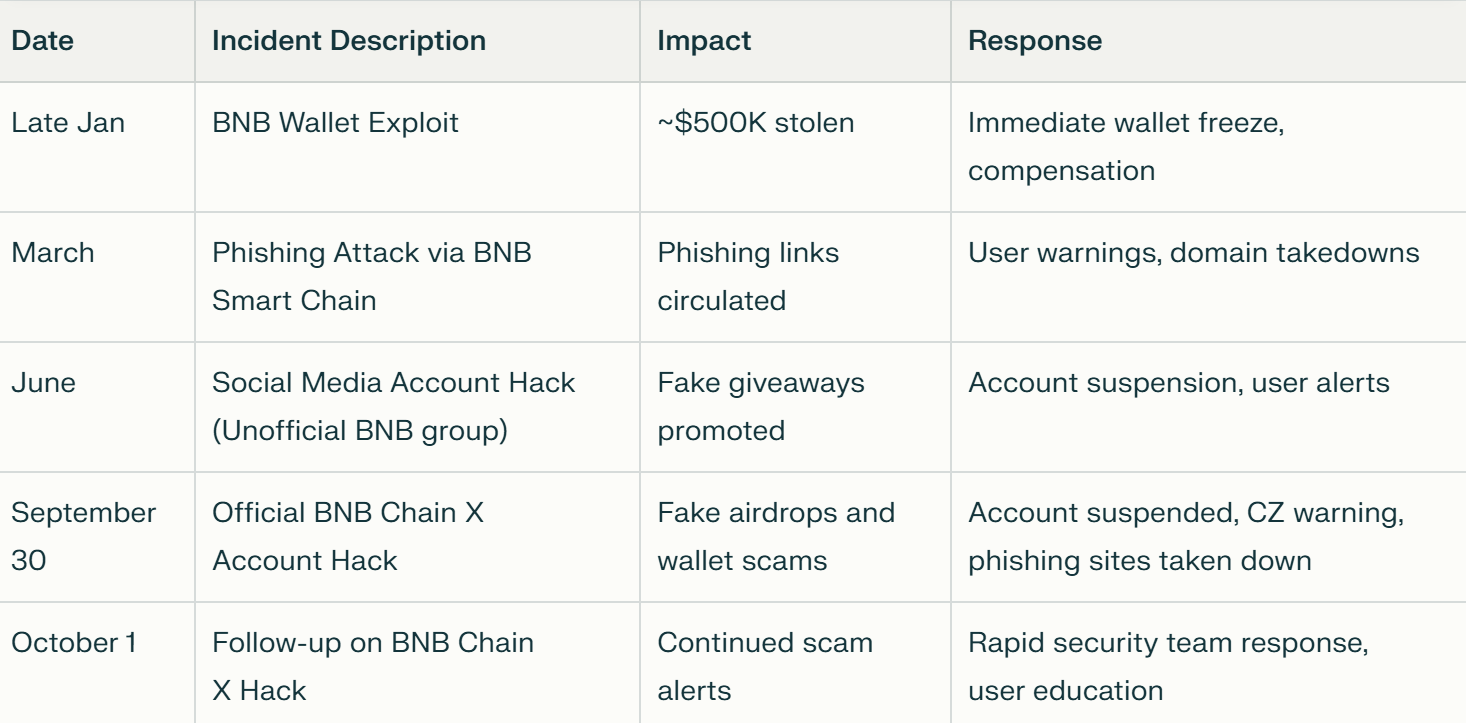This screenshot has height=723, width=1466.
Task: Click the Incident Description column header
Action: 349,41
